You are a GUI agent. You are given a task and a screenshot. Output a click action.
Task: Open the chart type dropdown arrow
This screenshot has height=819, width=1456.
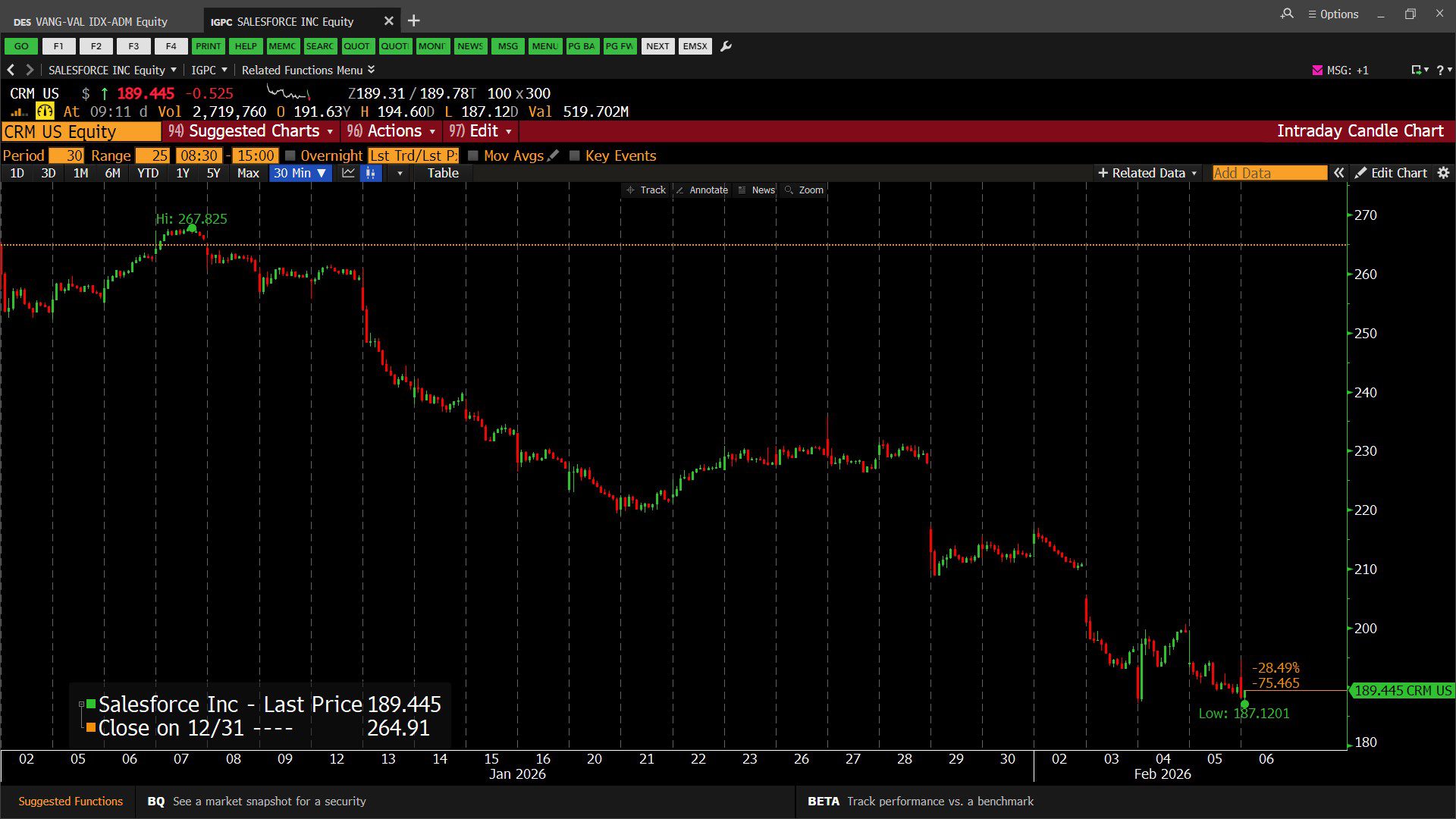(400, 173)
